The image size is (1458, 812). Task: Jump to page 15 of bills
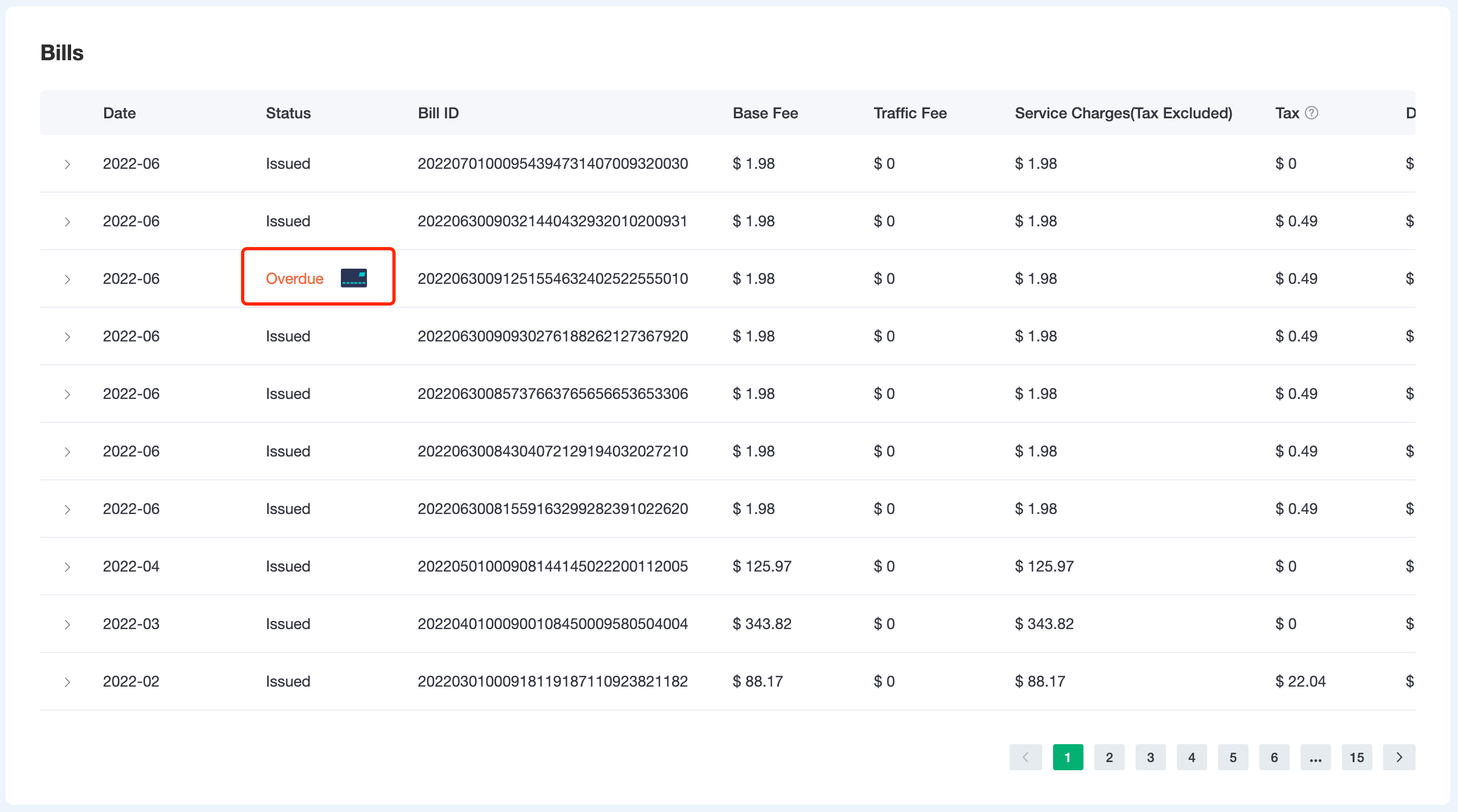pos(1356,757)
